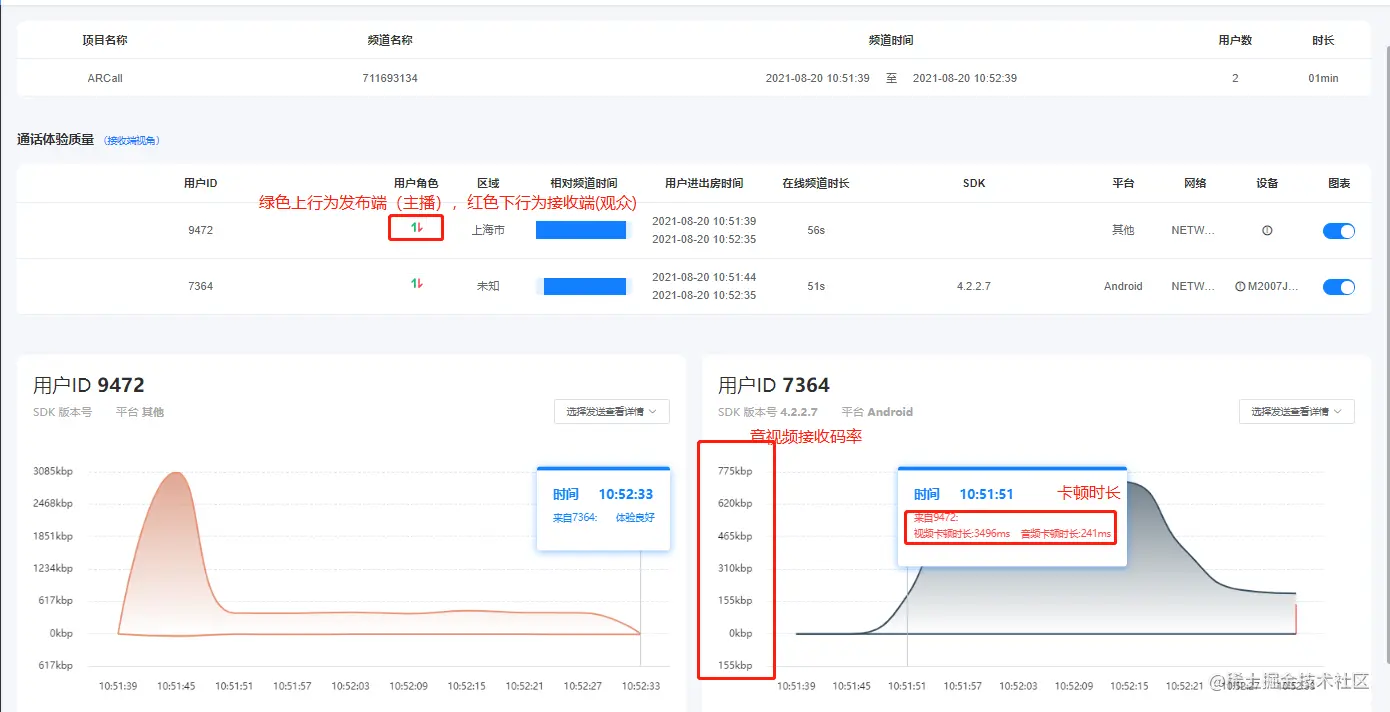
Task: Select user ID 9472 in the table
Action: pos(200,230)
